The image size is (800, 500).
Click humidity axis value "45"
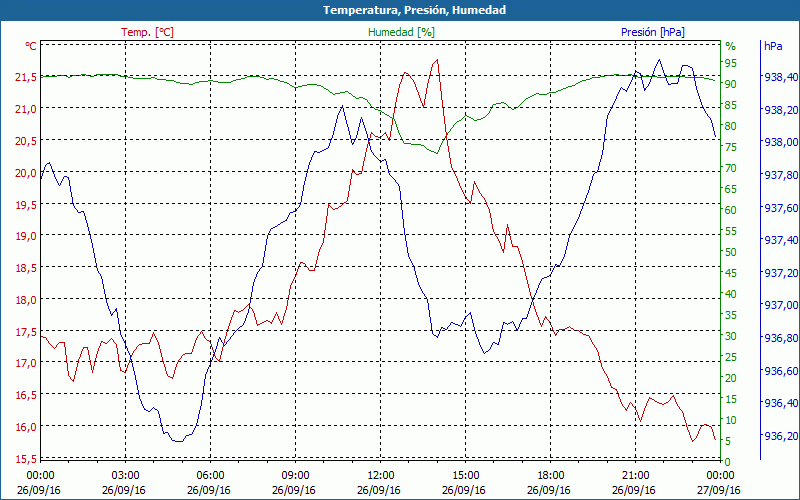[731, 273]
